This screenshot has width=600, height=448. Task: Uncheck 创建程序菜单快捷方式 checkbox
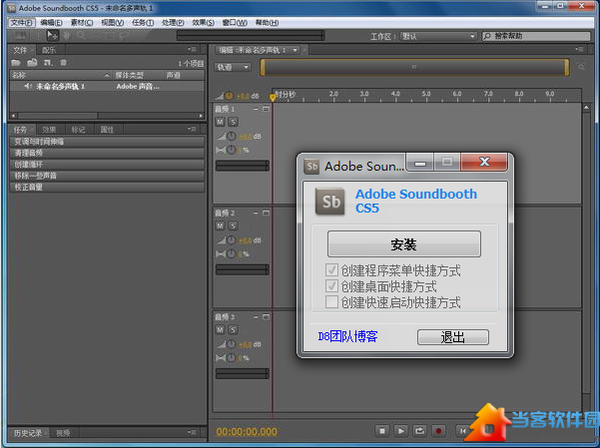(333, 271)
